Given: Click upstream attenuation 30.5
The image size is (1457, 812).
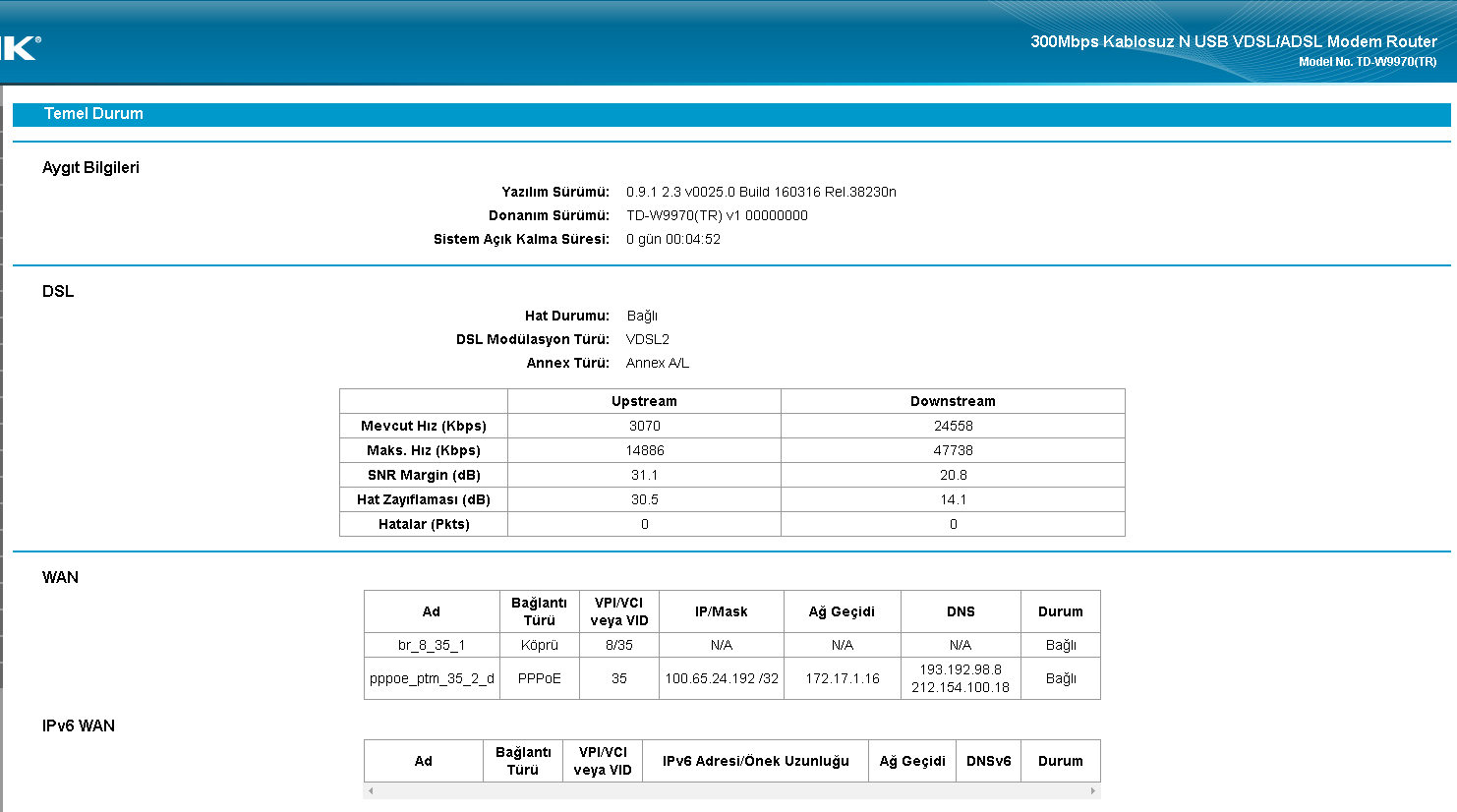Looking at the screenshot, I should [645, 499].
